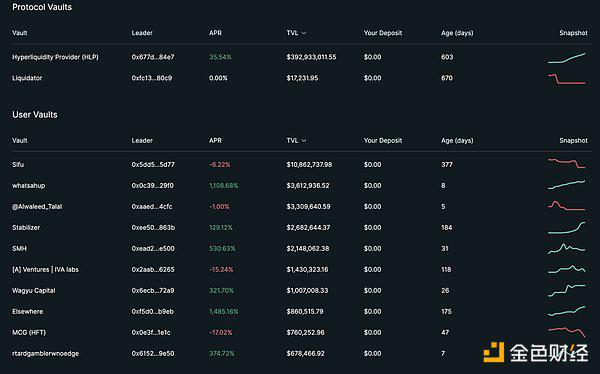View Elsewhere vault snapshot sparkline
600x374 pixels.
coord(566,311)
